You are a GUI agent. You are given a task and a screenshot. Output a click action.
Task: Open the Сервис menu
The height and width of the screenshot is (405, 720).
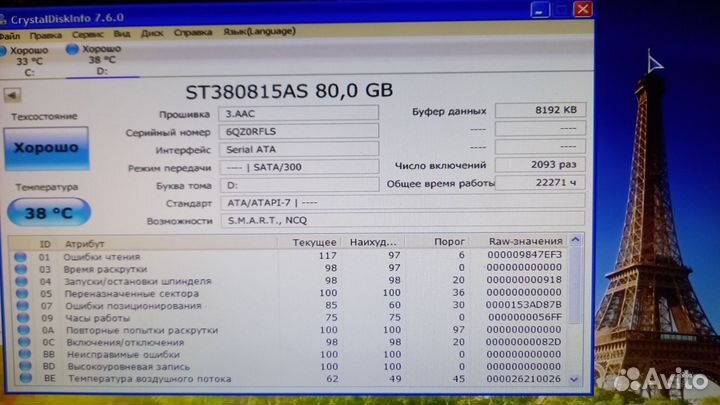click(87, 34)
